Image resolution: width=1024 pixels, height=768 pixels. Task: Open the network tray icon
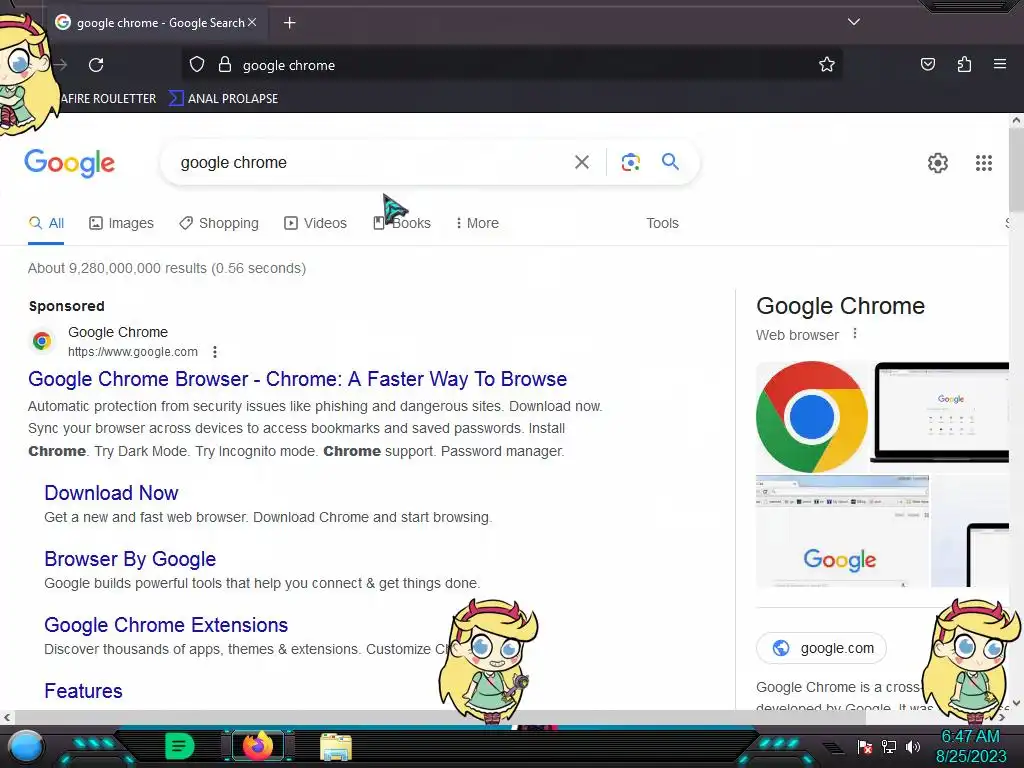889,746
